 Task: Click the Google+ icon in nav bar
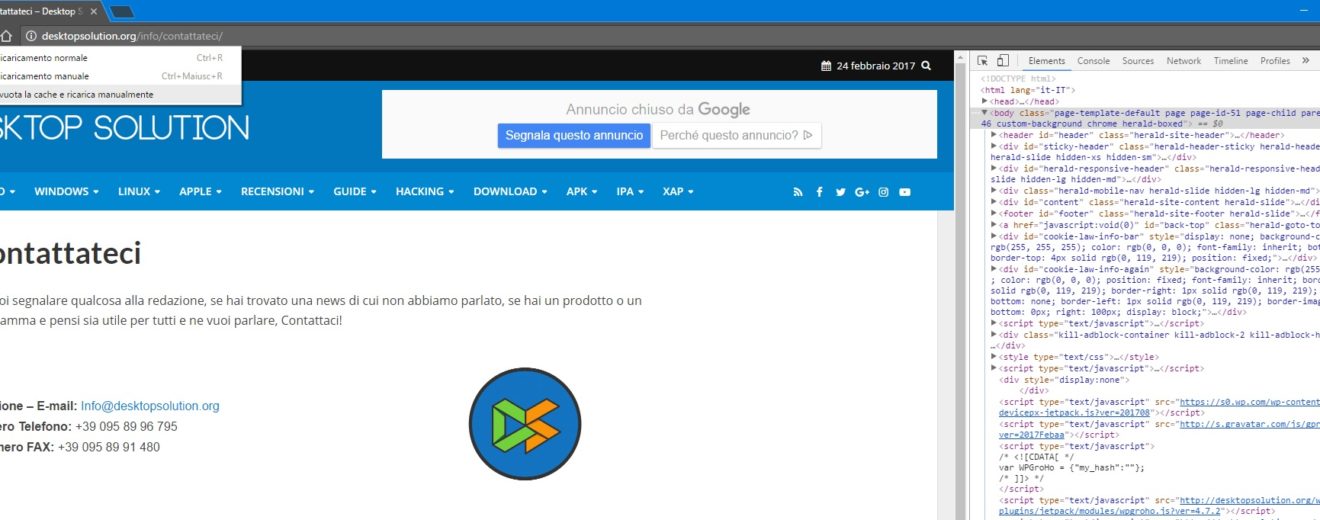click(x=862, y=192)
